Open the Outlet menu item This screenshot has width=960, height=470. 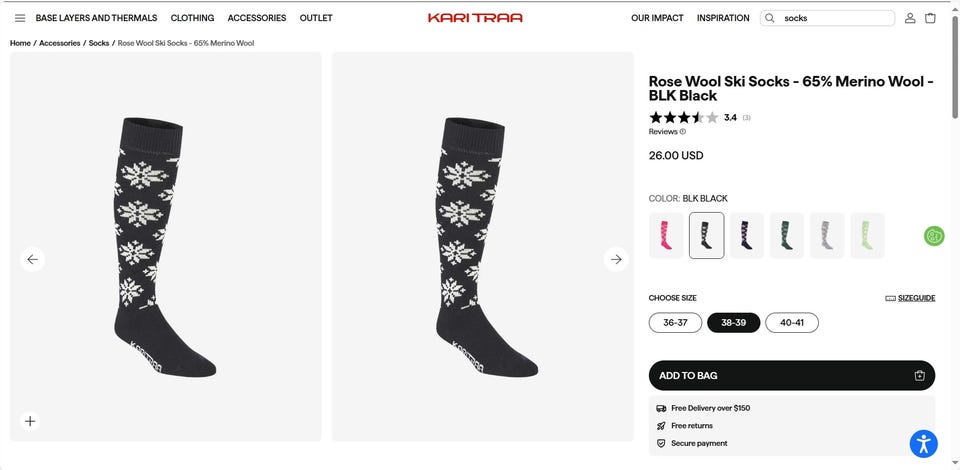point(316,18)
